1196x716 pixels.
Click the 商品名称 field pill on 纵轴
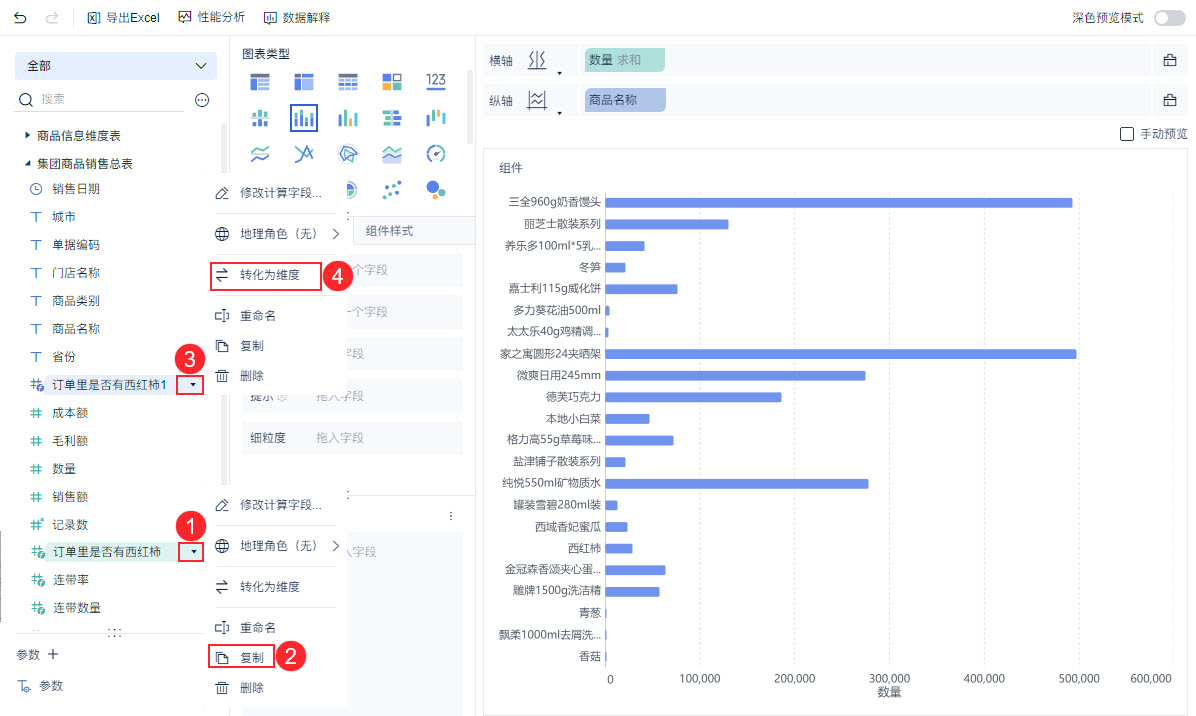coord(625,100)
